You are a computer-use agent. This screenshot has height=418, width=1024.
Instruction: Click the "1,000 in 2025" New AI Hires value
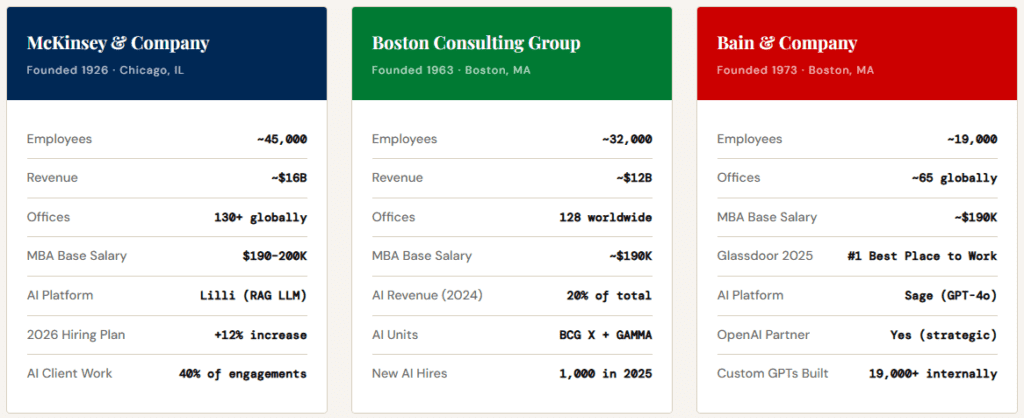[x=605, y=373]
